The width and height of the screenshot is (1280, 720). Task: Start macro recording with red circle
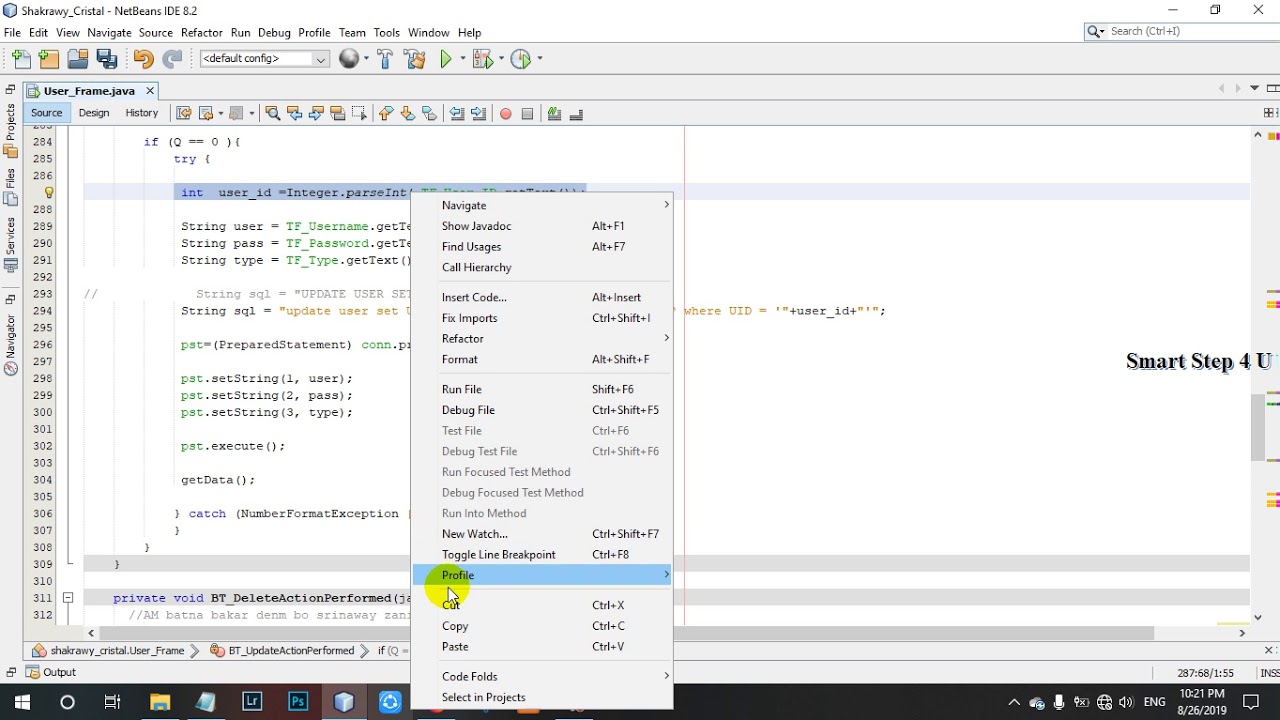pos(505,113)
